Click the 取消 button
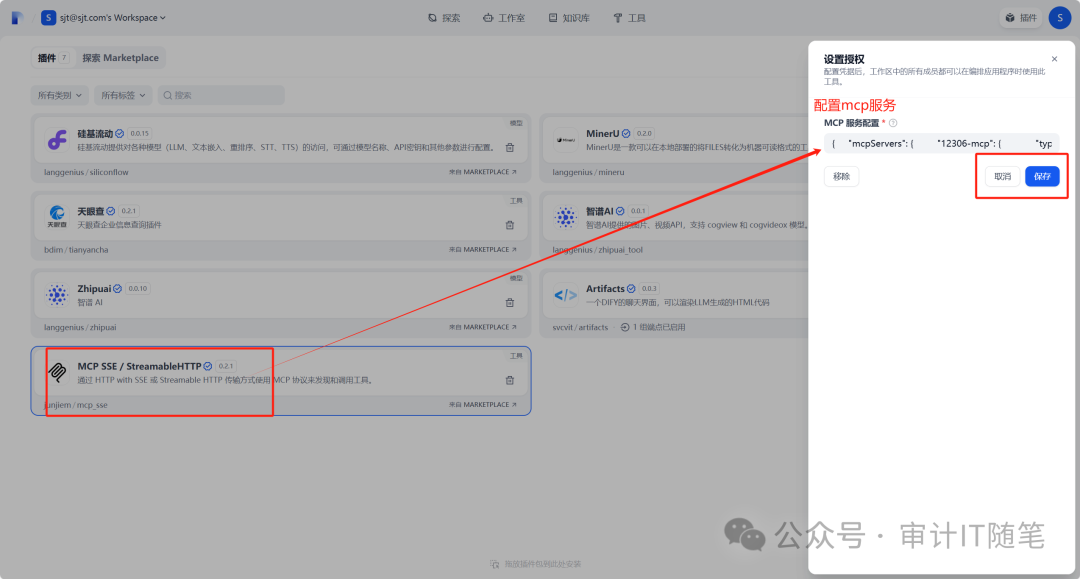The width and height of the screenshot is (1080, 579). [x=1002, y=176]
